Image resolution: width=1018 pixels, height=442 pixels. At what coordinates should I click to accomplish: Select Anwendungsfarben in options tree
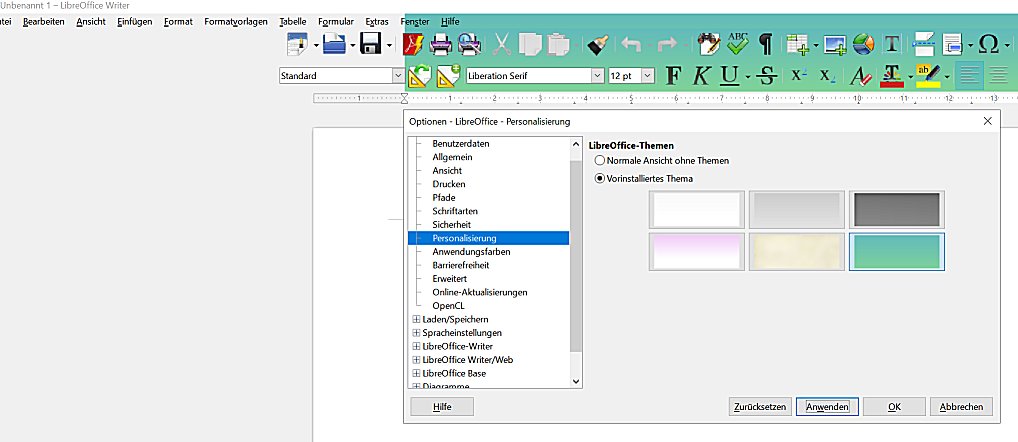[x=471, y=252]
